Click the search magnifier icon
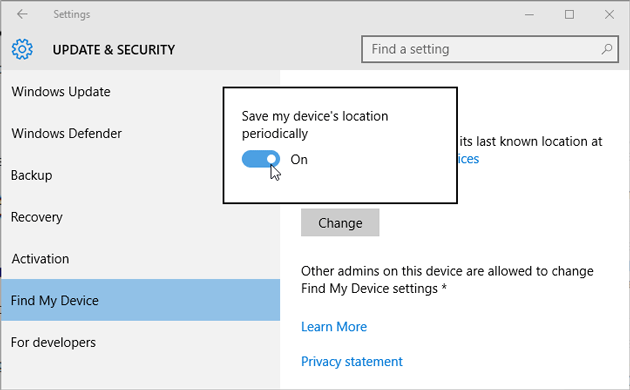 [x=607, y=49]
